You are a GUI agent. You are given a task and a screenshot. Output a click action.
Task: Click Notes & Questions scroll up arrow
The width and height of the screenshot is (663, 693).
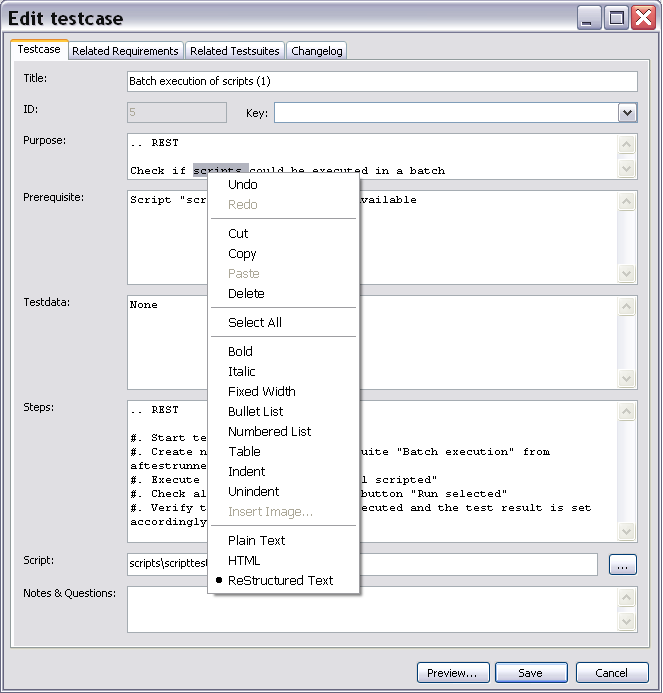(627, 598)
